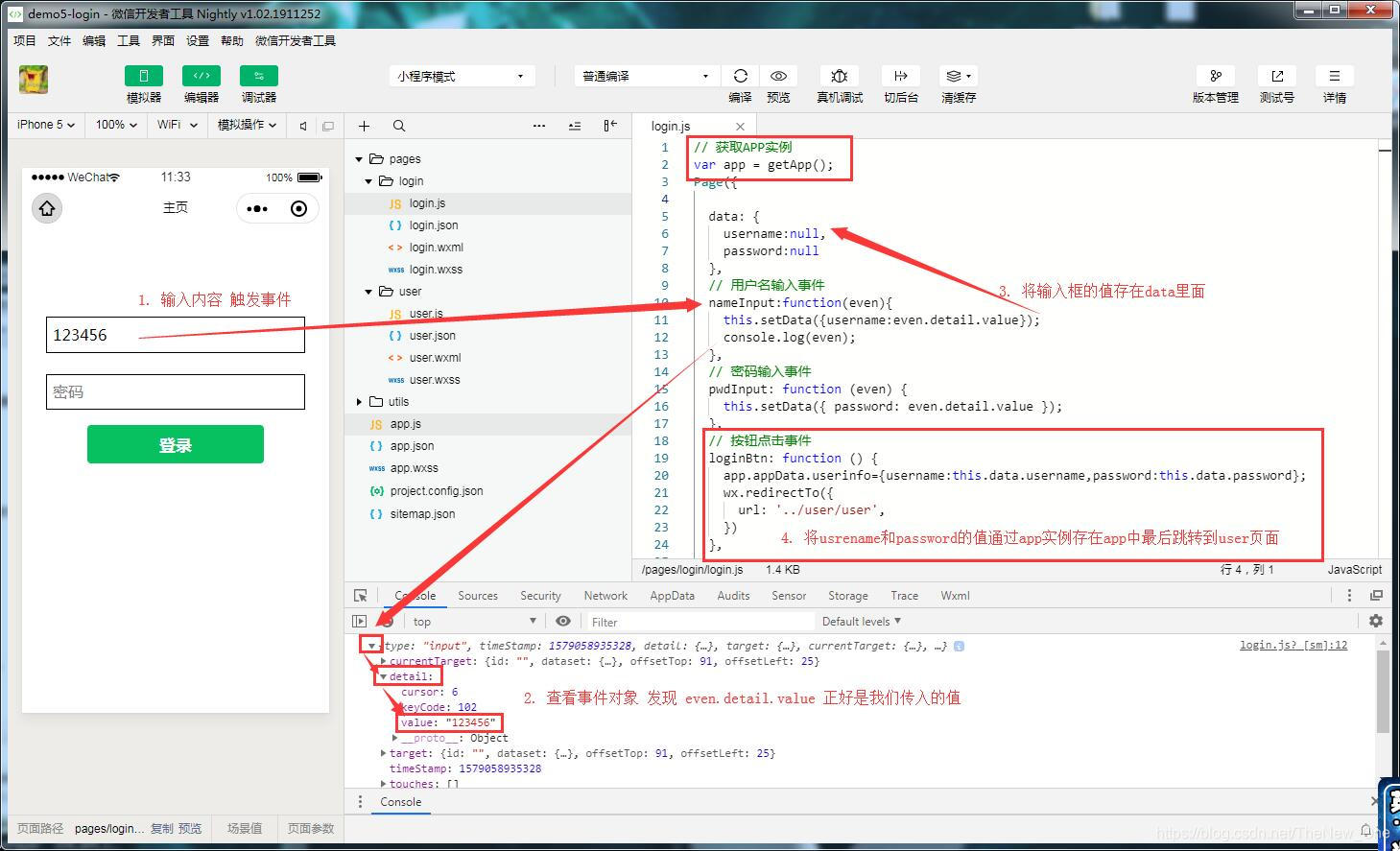Open the project details icon

[x=1335, y=76]
